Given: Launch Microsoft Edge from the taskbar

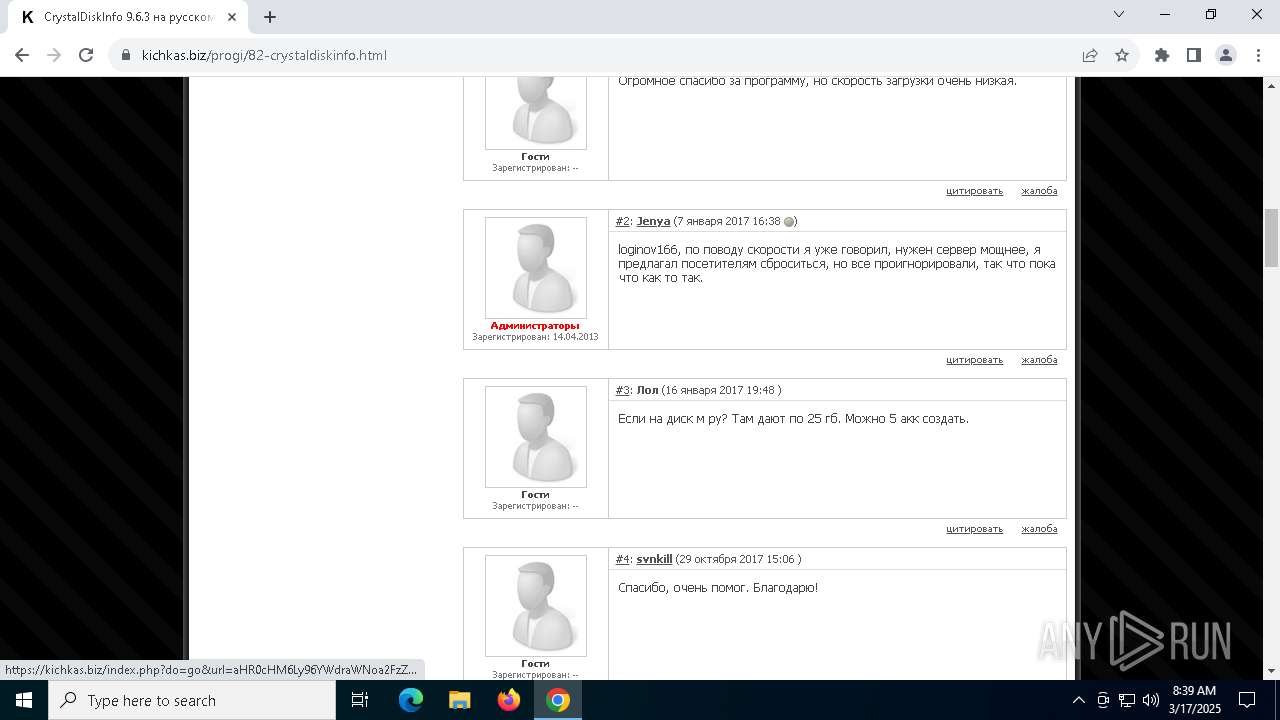Looking at the screenshot, I should (411, 700).
